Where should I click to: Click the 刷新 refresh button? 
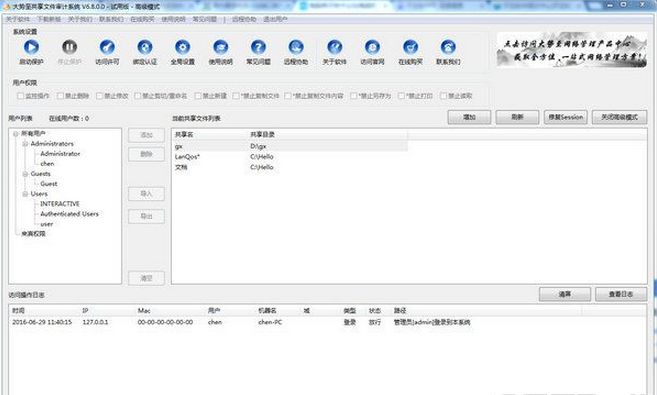[517, 117]
